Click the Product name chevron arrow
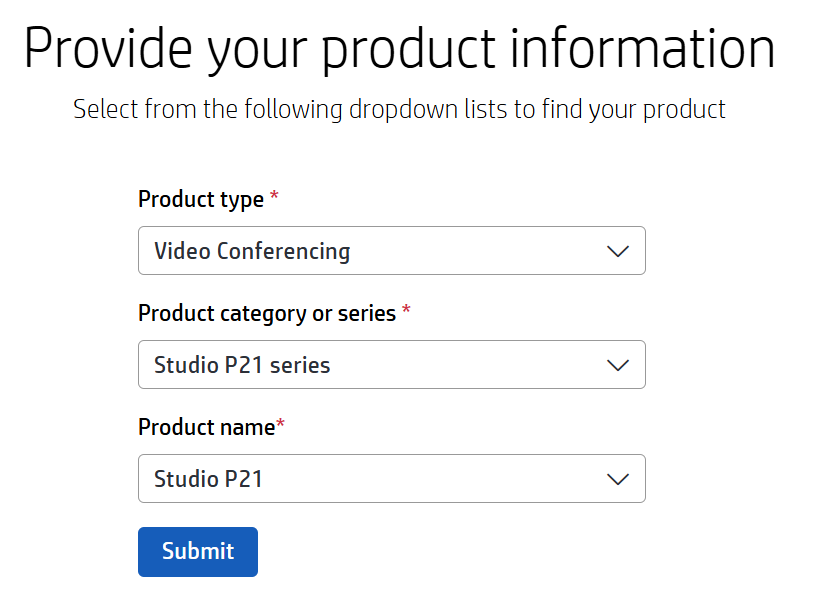Viewport: 837px width, 607px height. (618, 479)
